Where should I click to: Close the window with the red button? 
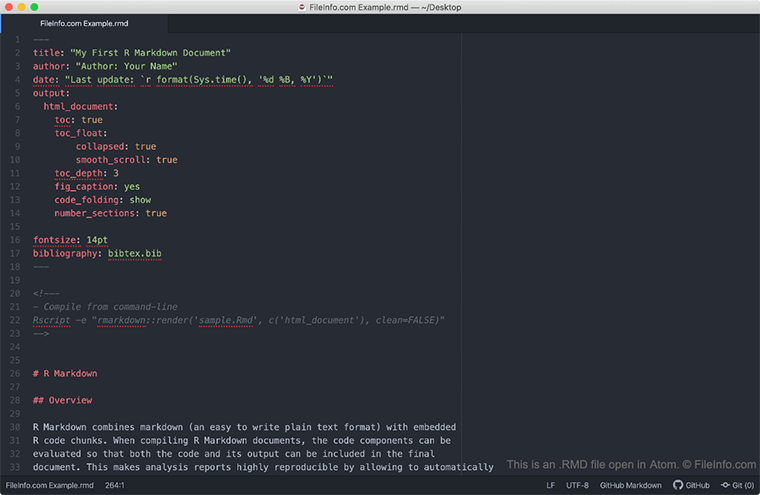(9, 7)
